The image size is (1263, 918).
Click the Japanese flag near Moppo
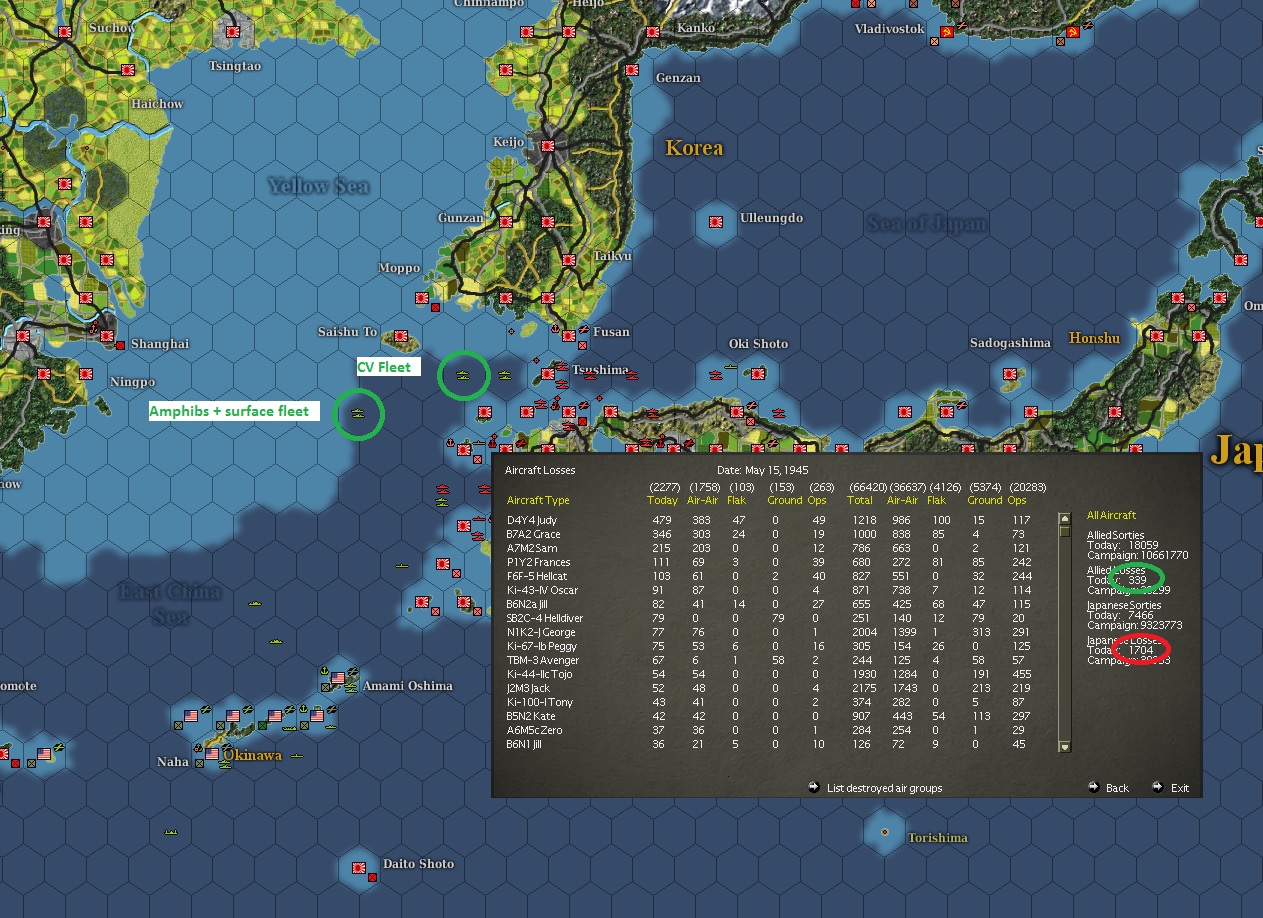(x=421, y=297)
